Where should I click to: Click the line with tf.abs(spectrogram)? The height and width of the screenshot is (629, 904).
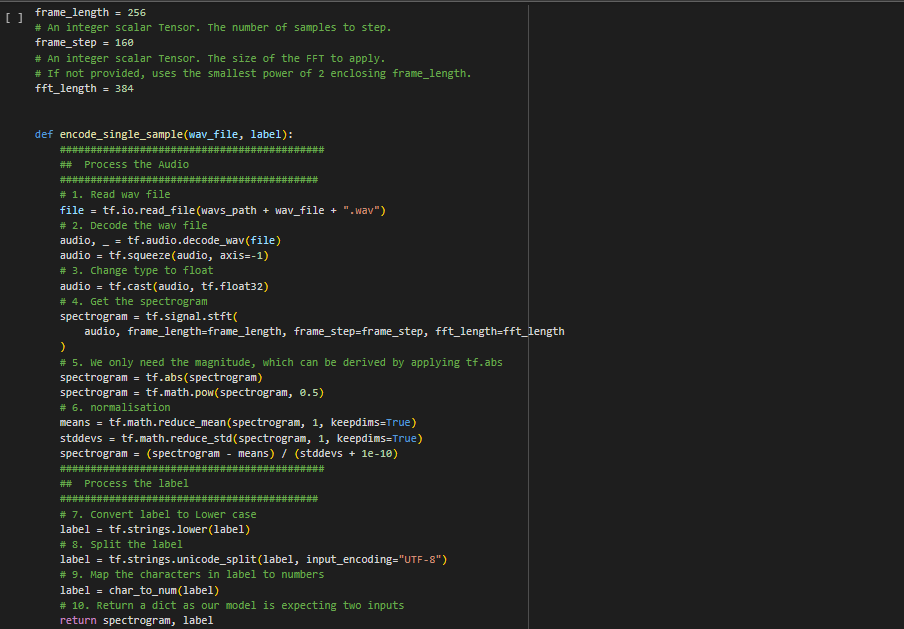coord(161,378)
